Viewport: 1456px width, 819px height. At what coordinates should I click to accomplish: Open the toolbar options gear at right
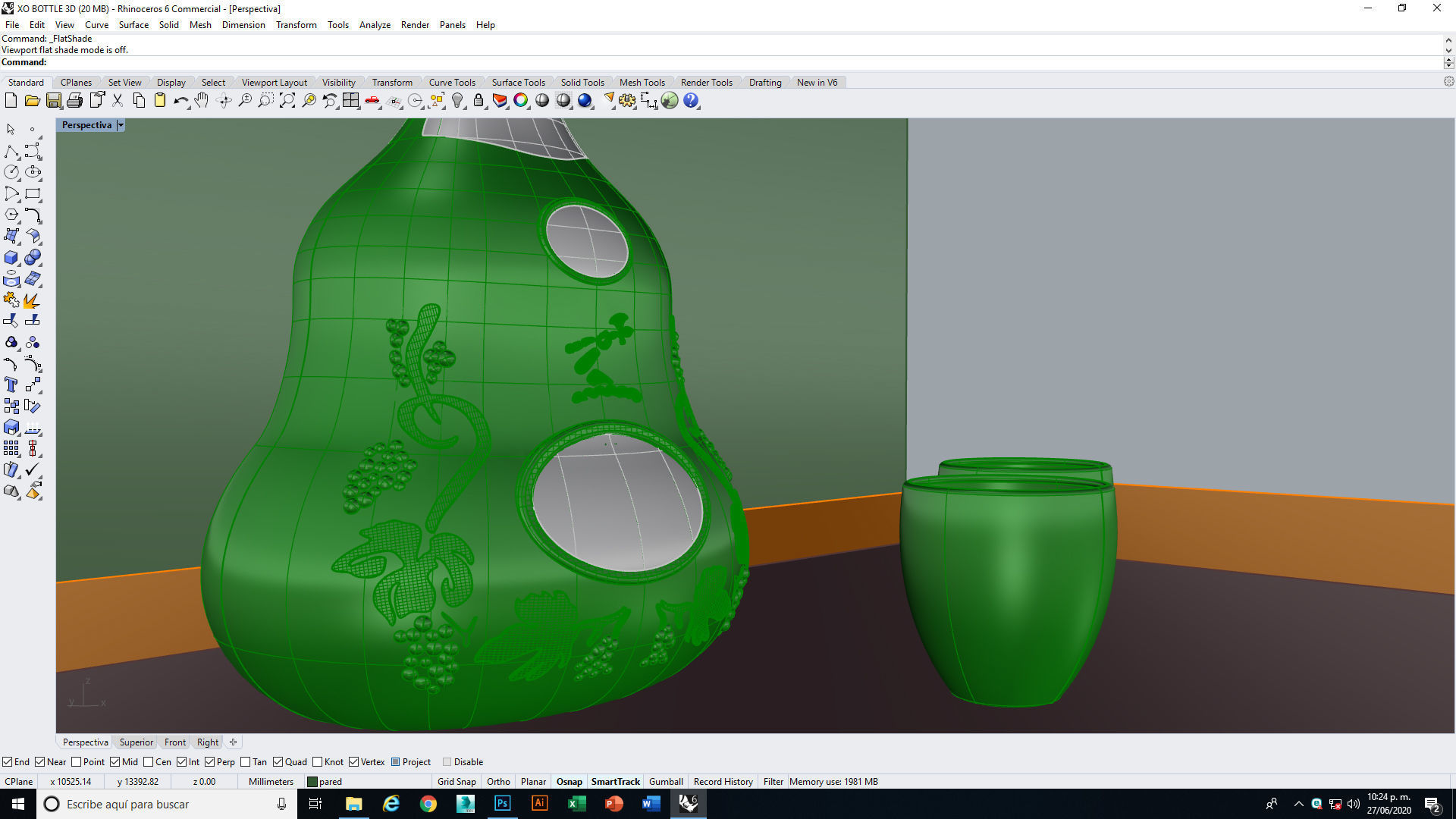(1448, 82)
